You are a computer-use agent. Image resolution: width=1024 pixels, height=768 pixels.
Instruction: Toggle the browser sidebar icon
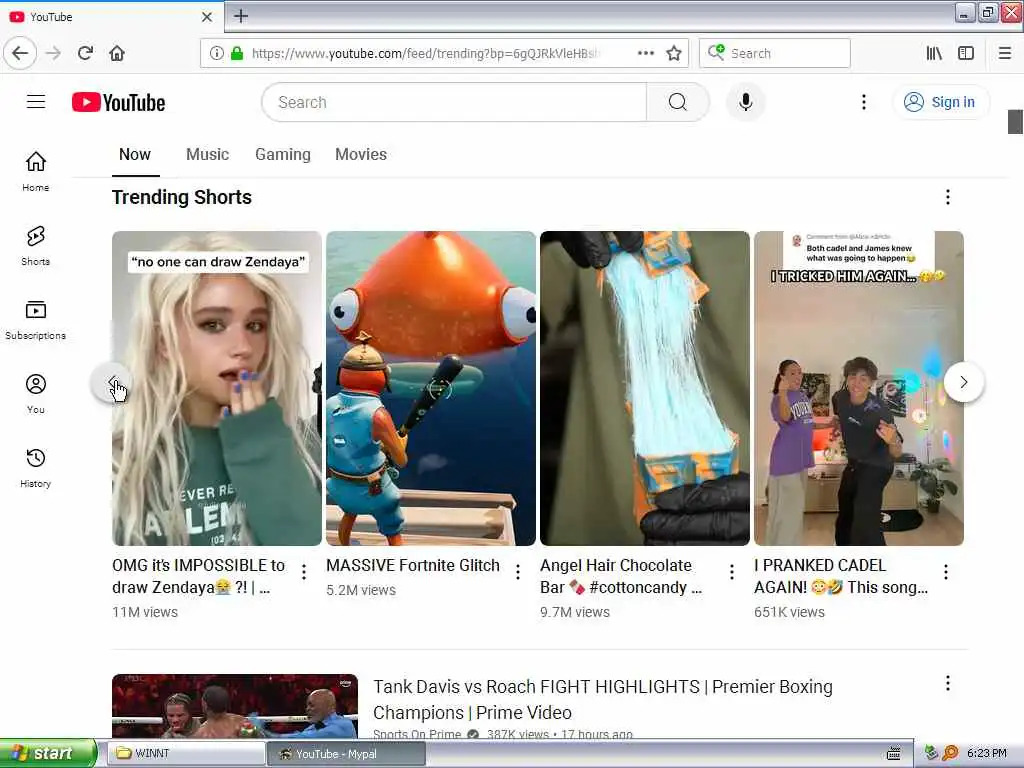966,53
